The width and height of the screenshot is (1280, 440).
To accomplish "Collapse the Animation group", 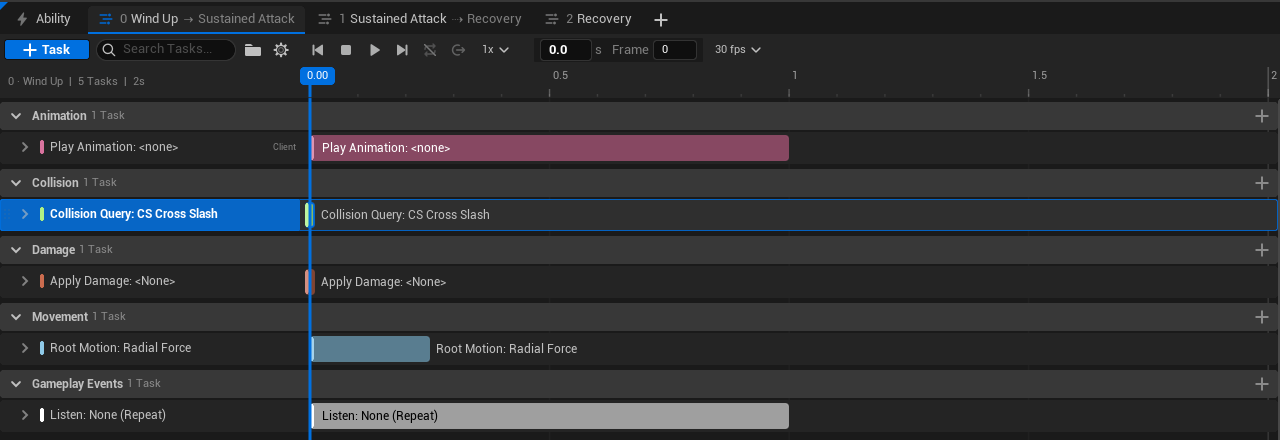I will coord(16,116).
